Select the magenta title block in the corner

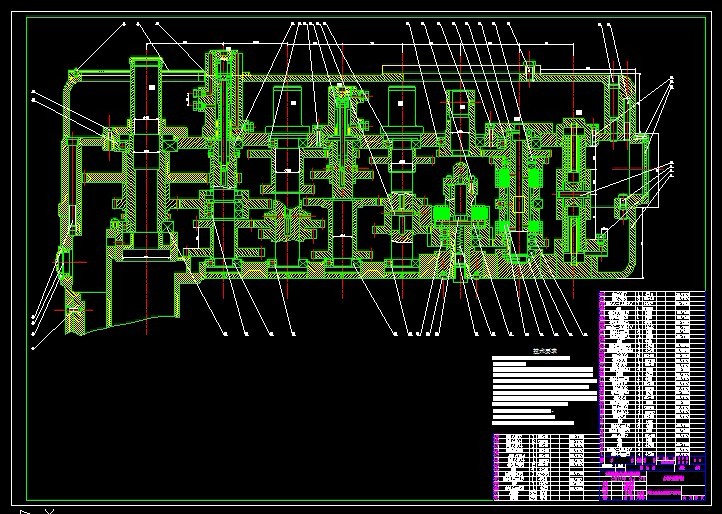pyautogui.click(x=652, y=483)
